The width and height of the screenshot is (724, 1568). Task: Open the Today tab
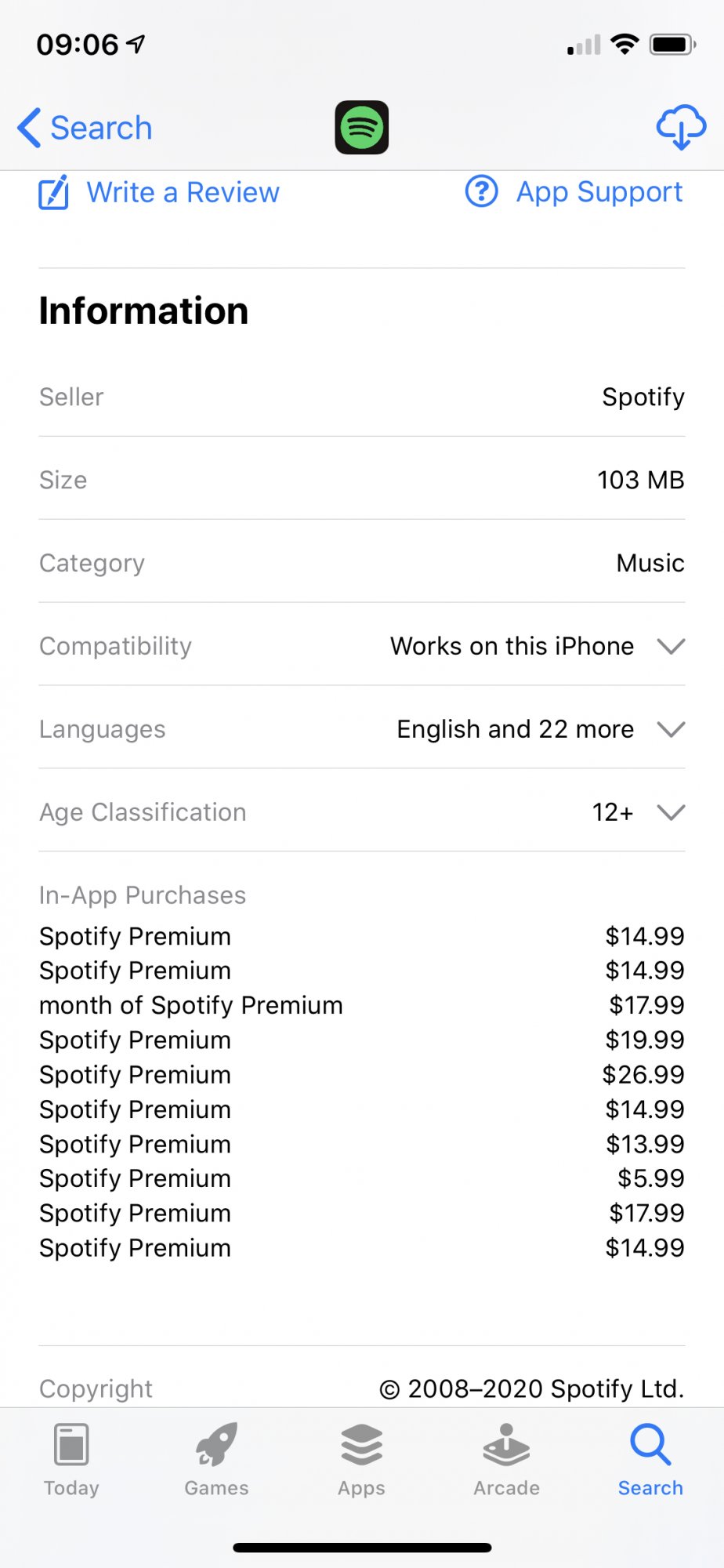pos(71,1458)
